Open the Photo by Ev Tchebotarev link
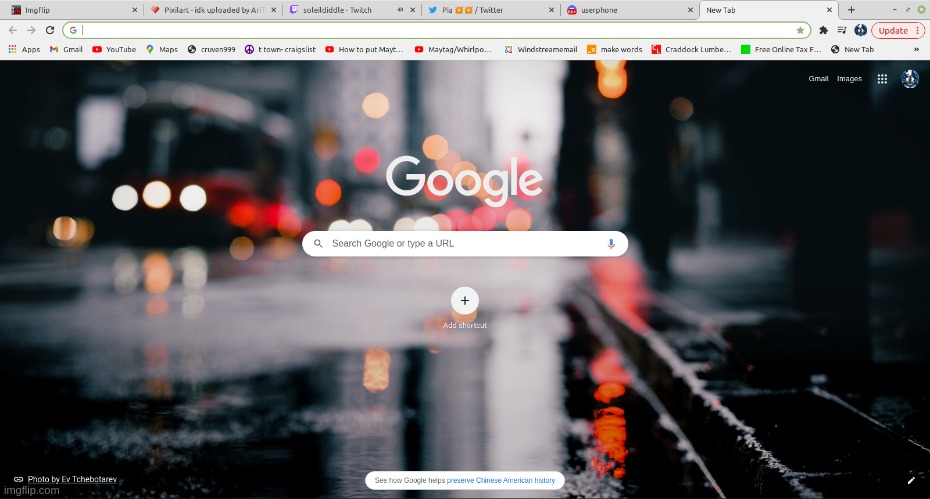 point(72,479)
